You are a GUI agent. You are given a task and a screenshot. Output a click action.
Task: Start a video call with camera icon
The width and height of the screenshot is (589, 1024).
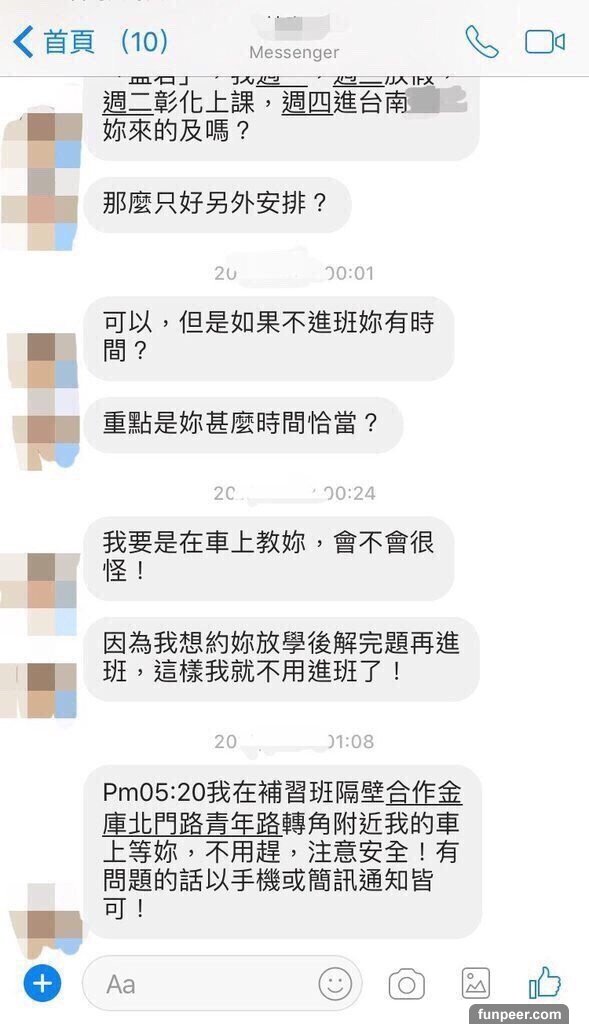point(545,42)
